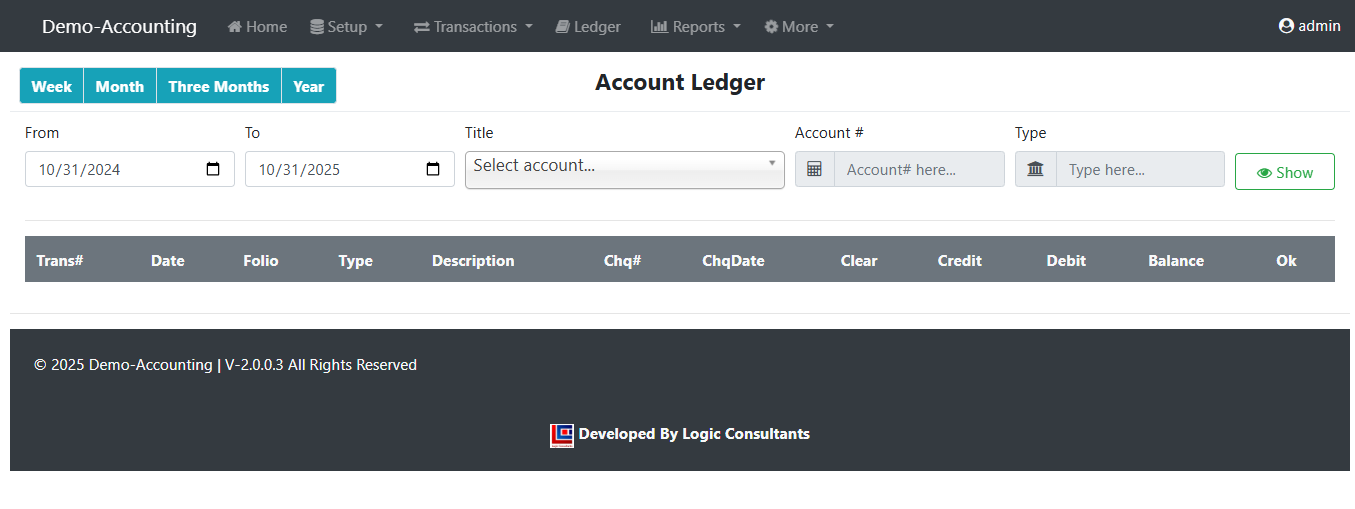Click the Account# input field

(x=918, y=170)
